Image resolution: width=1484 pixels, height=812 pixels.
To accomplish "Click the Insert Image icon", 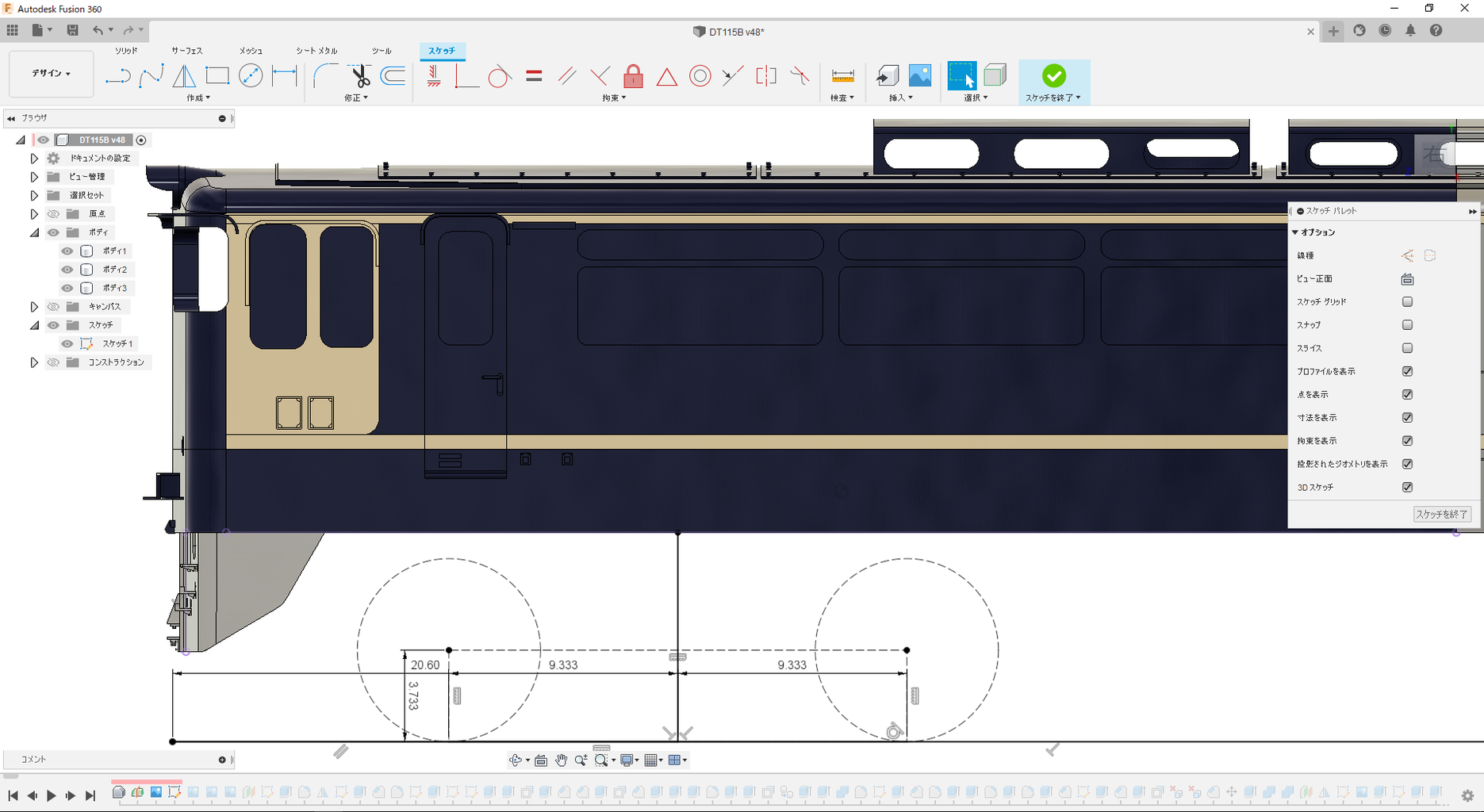I will [x=920, y=76].
